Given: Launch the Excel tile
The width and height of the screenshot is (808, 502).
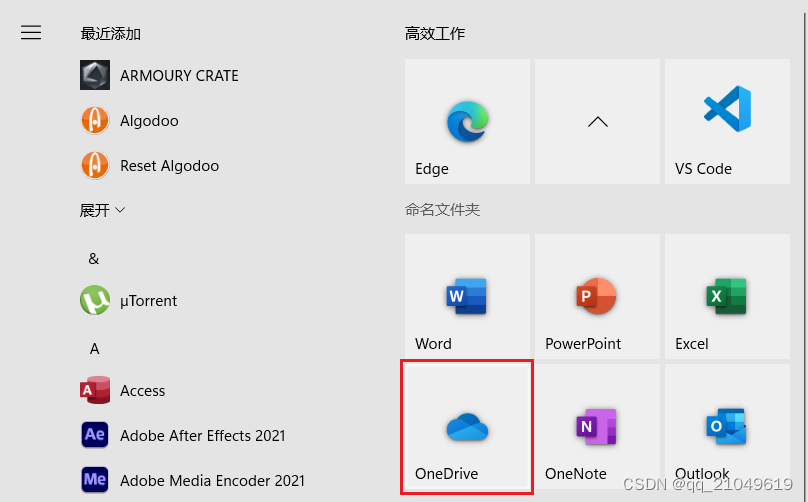Looking at the screenshot, I should 728,296.
